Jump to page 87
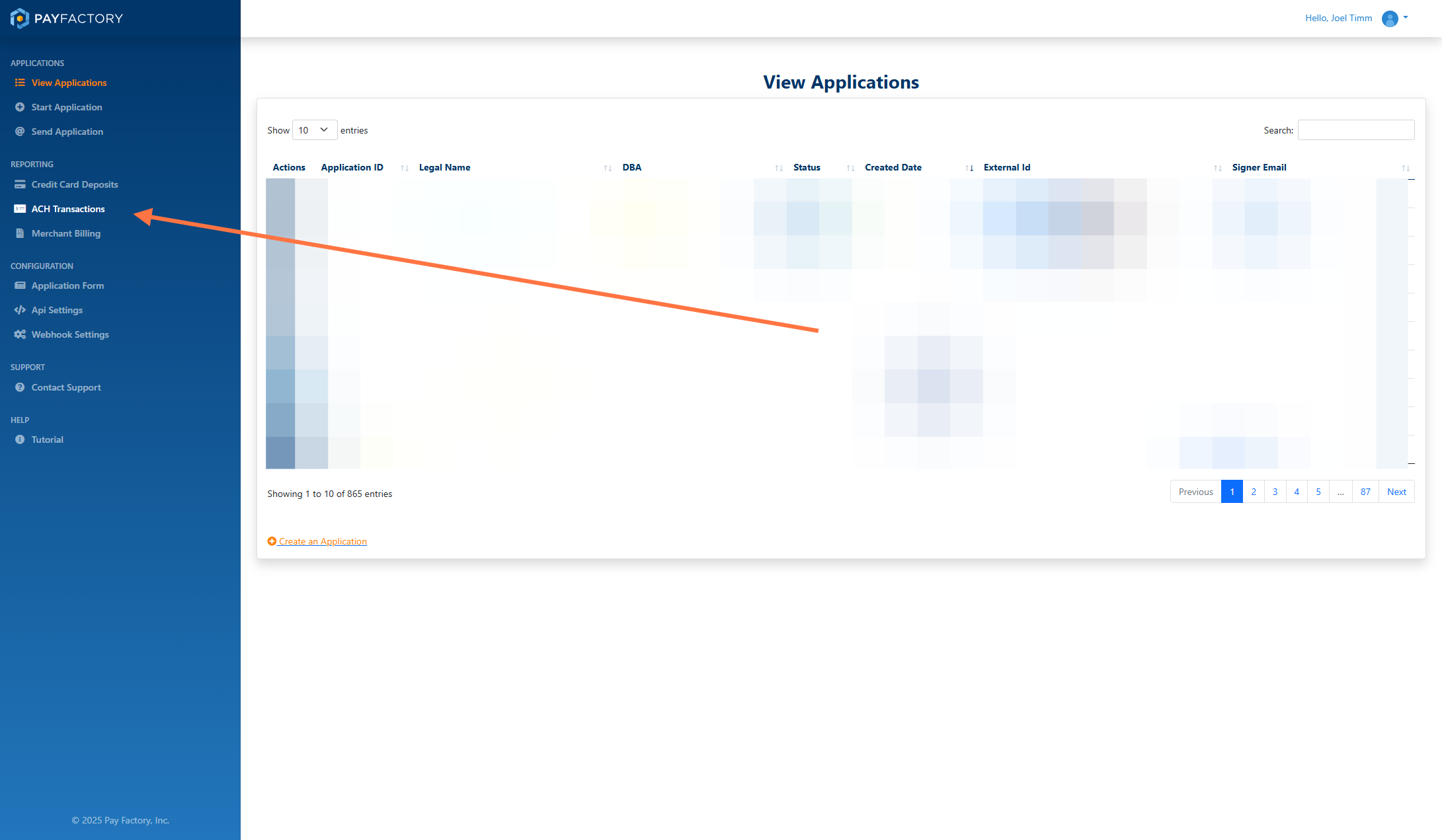Image resolution: width=1442 pixels, height=840 pixels. pyautogui.click(x=1365, y=492)
